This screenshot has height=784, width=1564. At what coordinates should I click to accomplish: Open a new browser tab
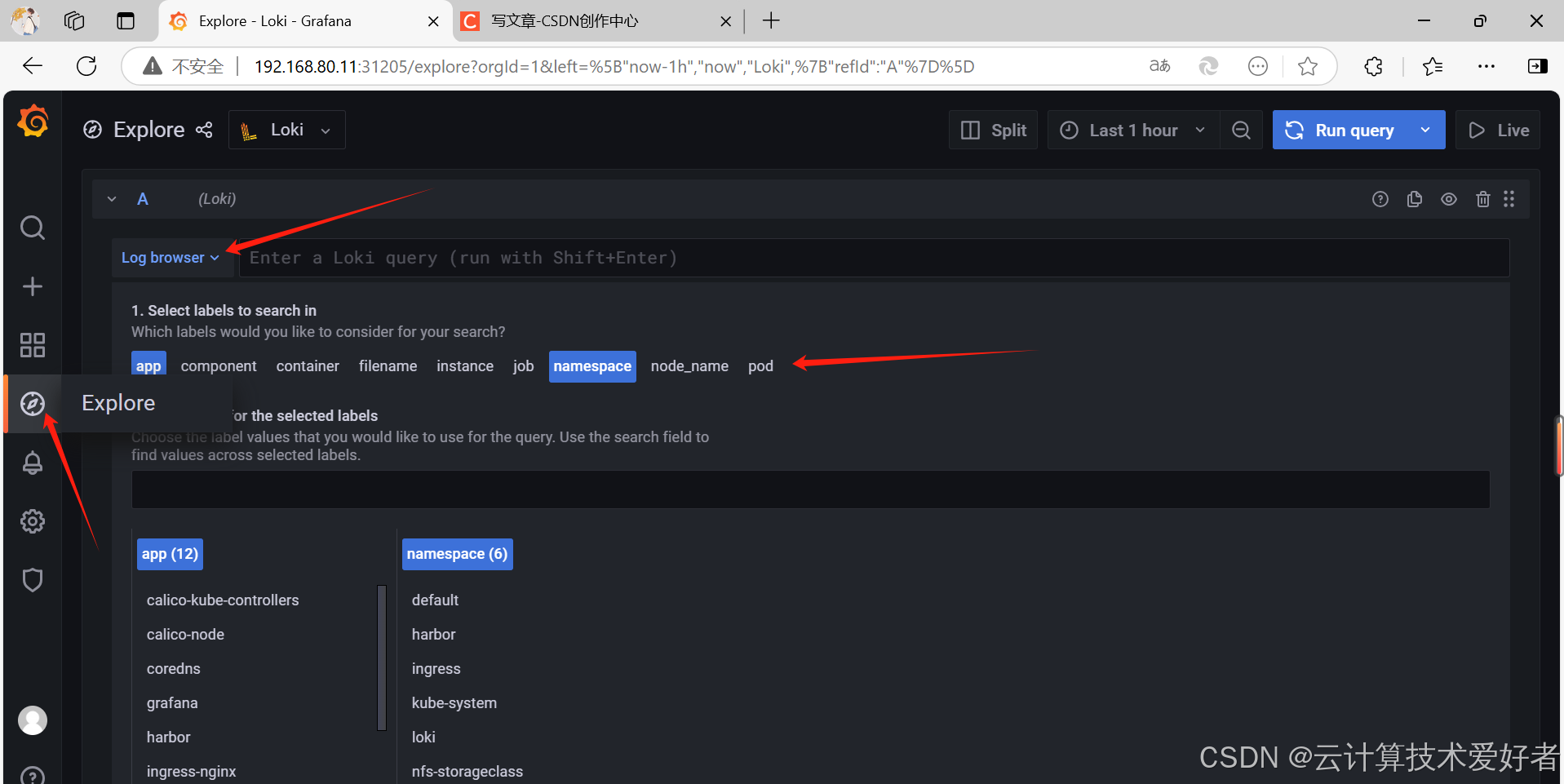click(x=771, y=21)
